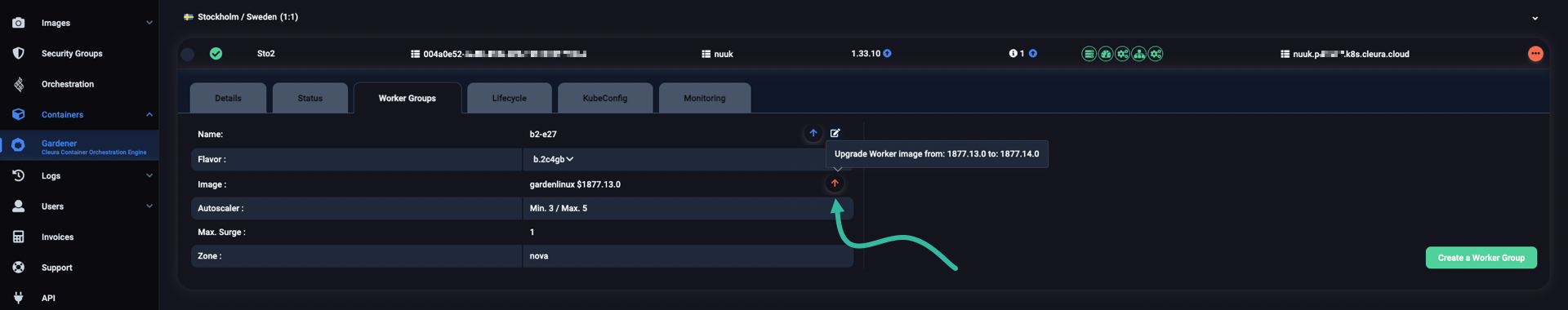Open the Images sidebar camera icon
Image resolution: width=1568 pixels, height=310 pixels.
[18, 23]
